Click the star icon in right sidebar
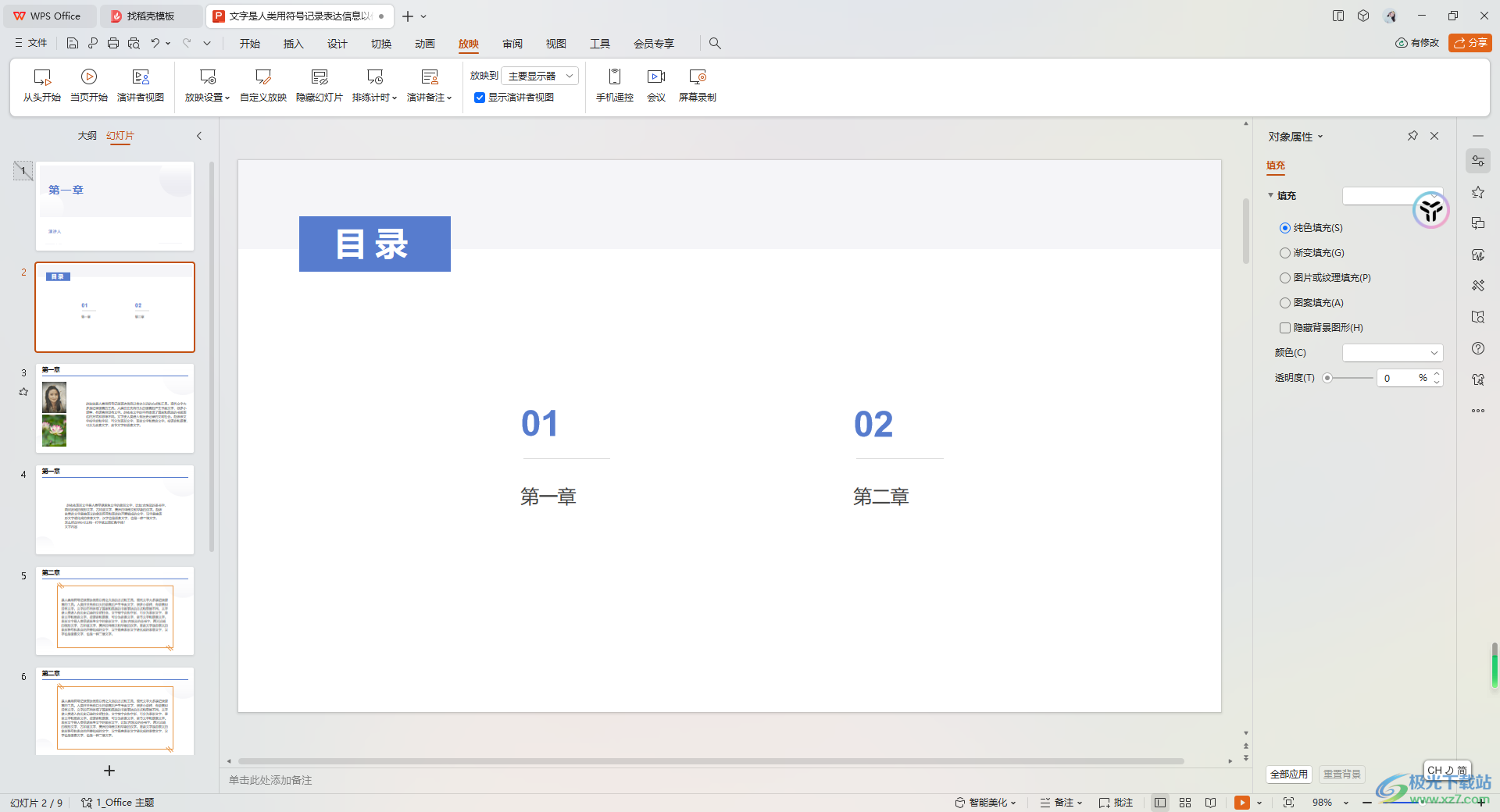Image resolution: width=1500 pixels, height=812 pixels. click(x=1478, y=192)
